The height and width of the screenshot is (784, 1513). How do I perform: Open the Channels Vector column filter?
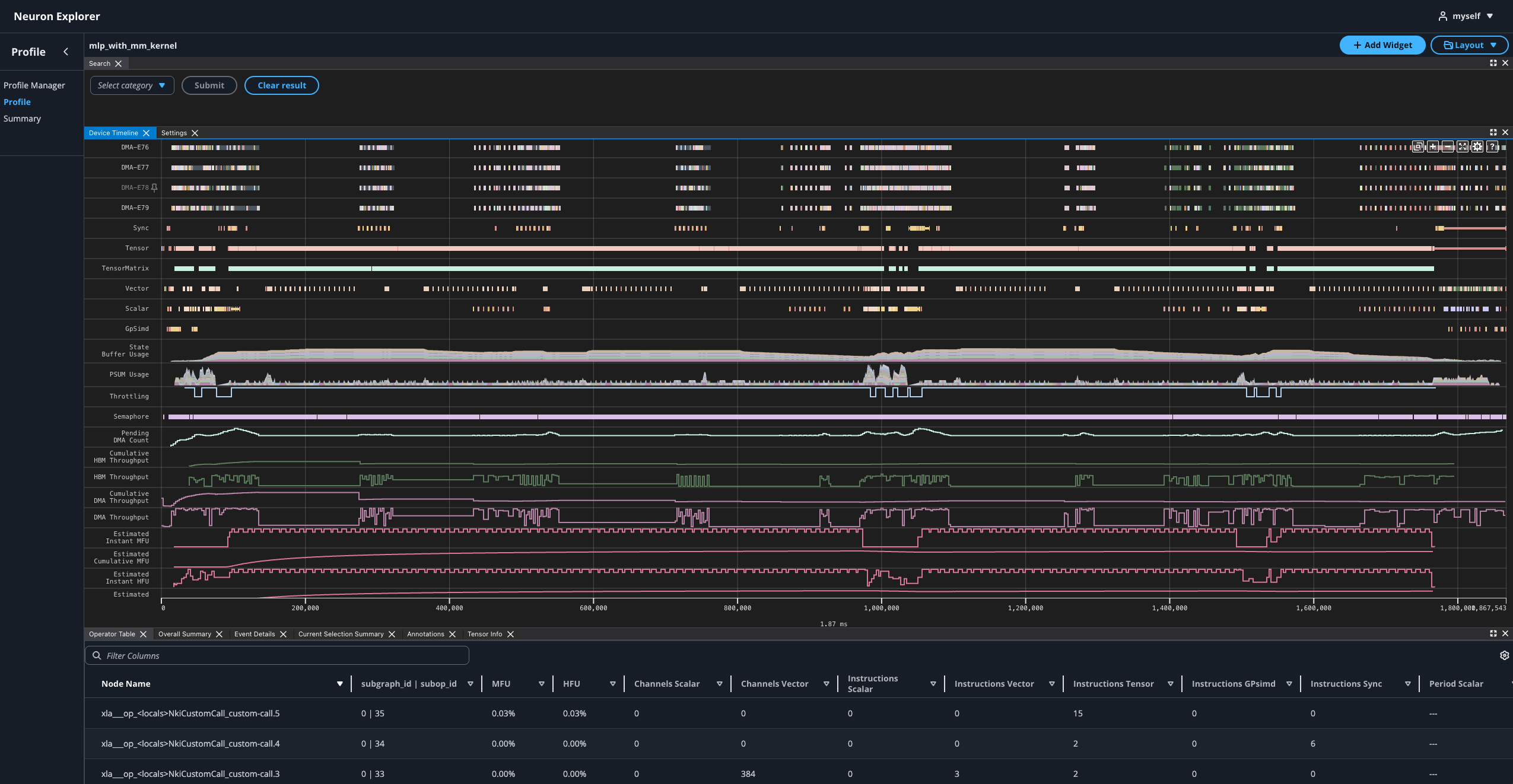(827, 684)
